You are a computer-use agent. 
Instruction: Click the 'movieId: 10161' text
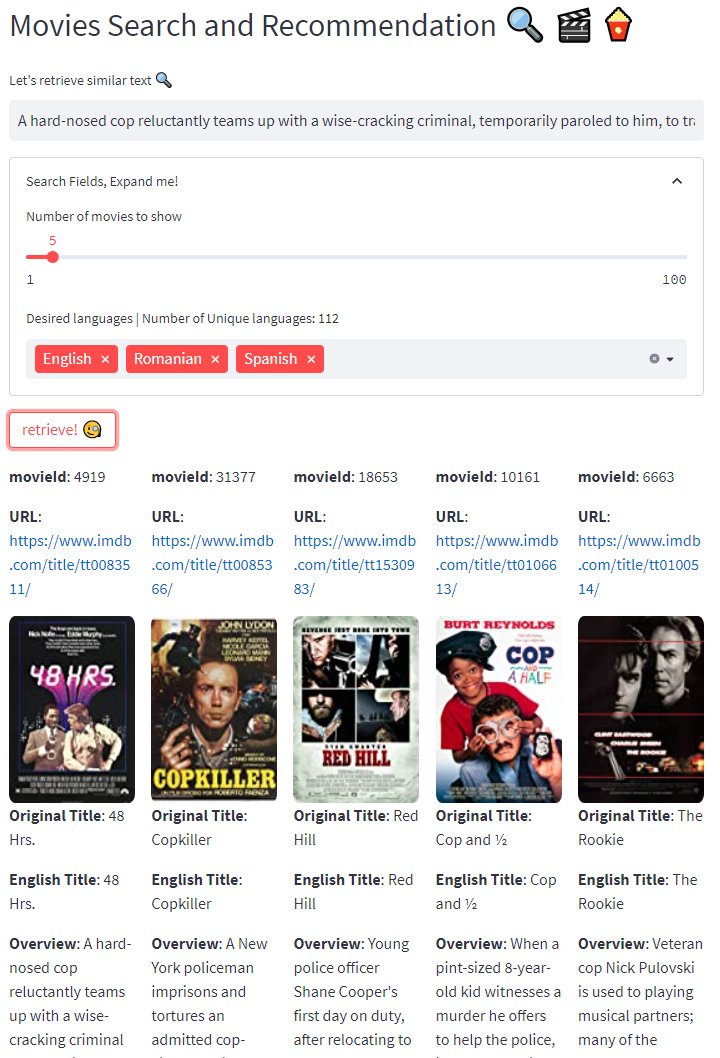pyautogui.click(x=488, y=477)
